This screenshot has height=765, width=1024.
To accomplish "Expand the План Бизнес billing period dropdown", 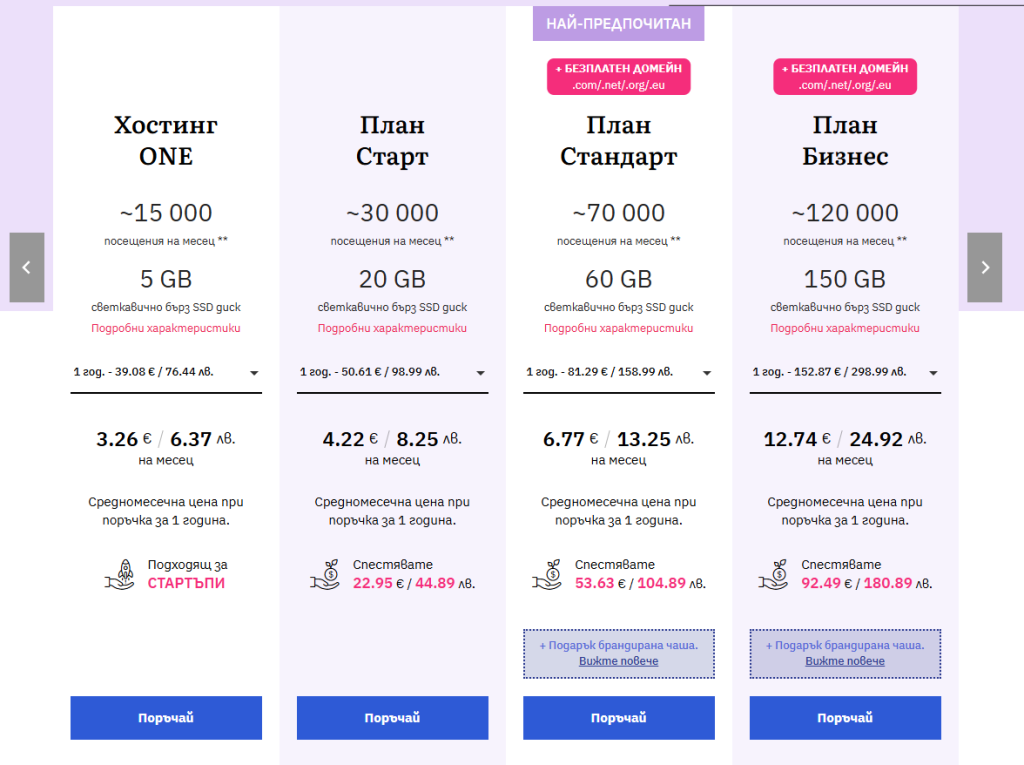I will click(845, 373).
